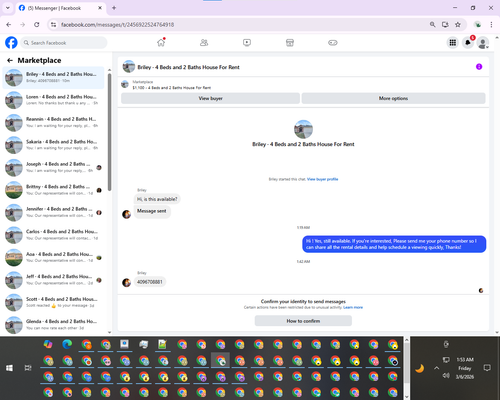Open the Friends icon in top navigation
The image size is (500, 400).
click(x=204, y=43)
